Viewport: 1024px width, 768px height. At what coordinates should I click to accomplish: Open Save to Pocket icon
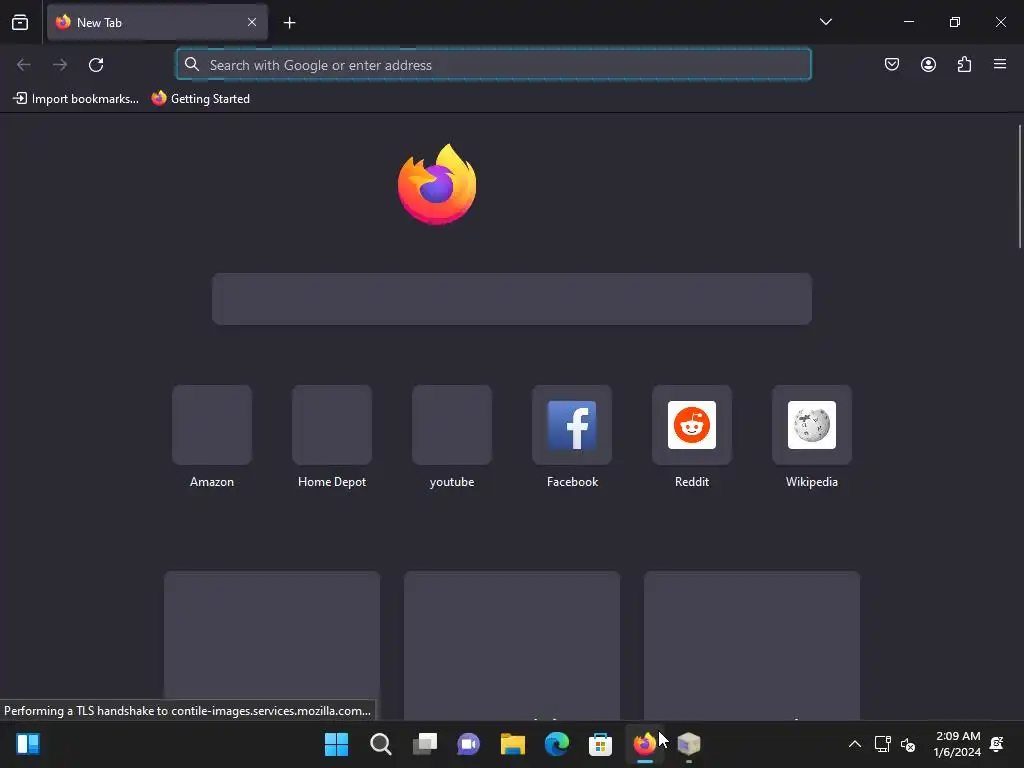891,64
